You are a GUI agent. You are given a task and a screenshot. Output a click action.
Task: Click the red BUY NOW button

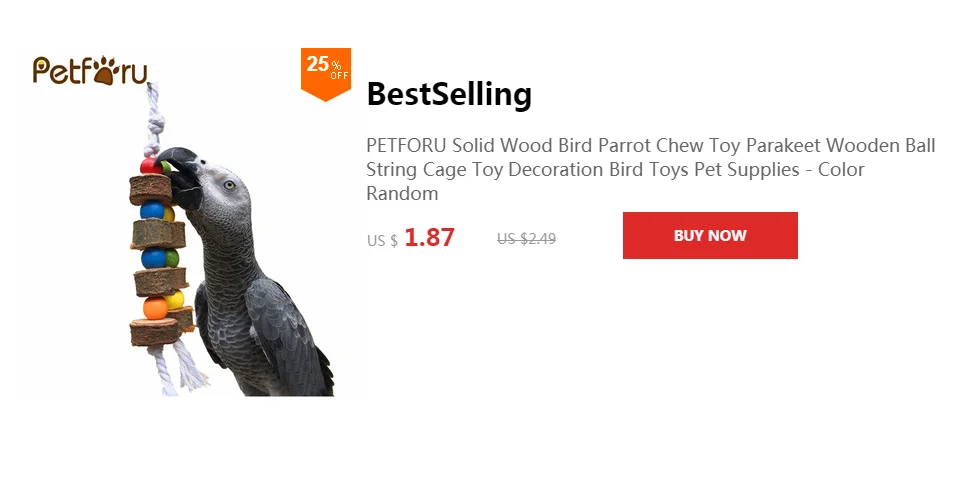710,235
